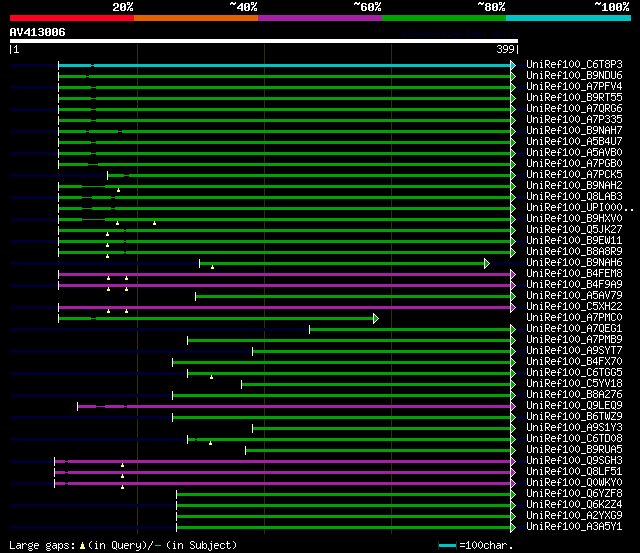This screenshot has height=553, width=640.
Task: Click the orange ~40% legend segment
Action: click(196, 18)
